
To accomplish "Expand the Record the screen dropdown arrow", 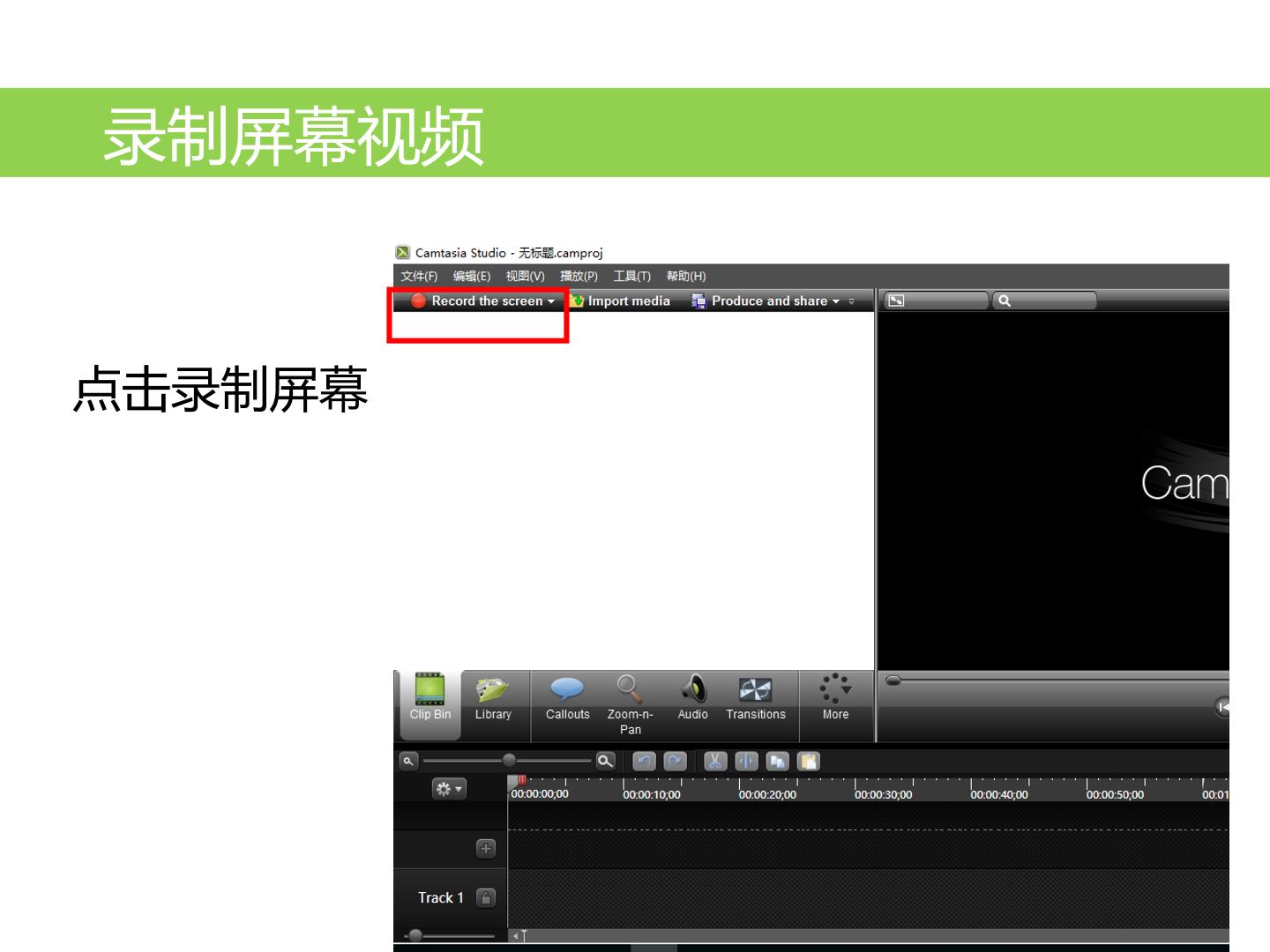I will coord(551,301).
